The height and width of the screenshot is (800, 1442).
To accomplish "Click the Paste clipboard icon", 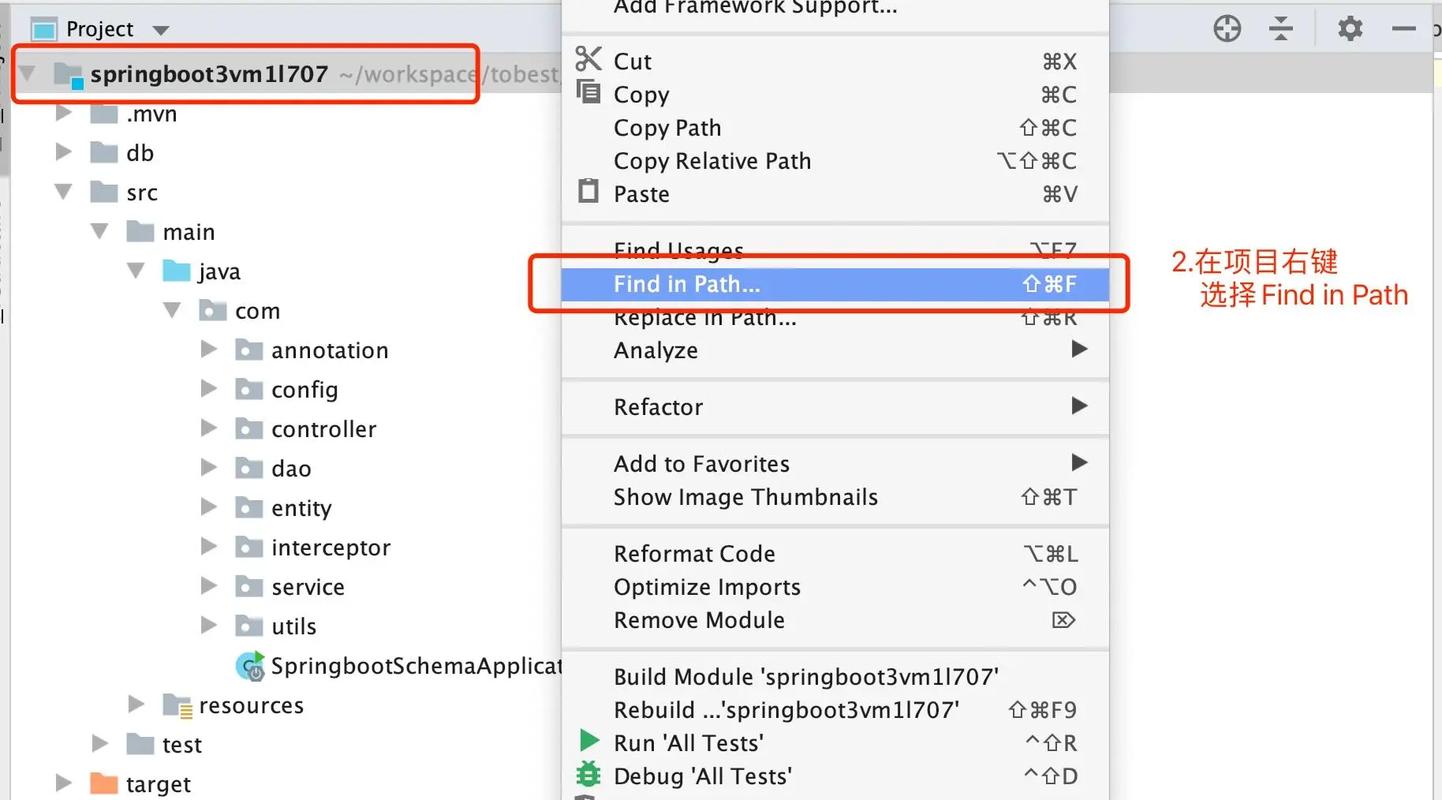I will click(587, 193).
